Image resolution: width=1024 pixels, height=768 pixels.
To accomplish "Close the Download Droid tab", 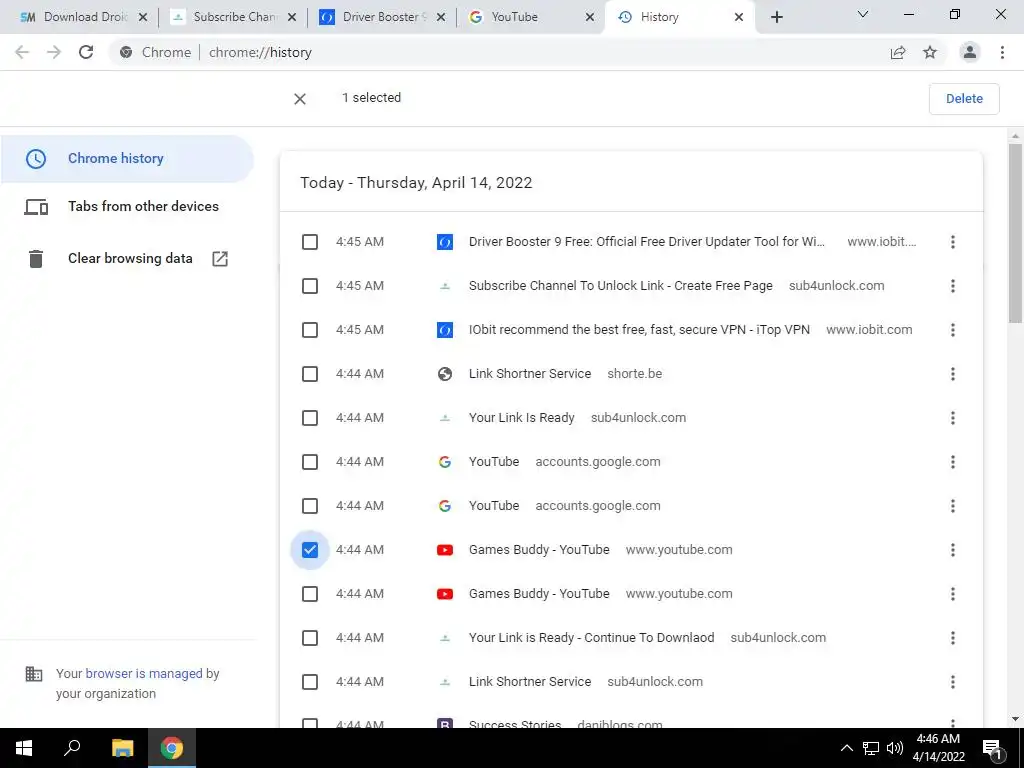I will tap(143, 17).
